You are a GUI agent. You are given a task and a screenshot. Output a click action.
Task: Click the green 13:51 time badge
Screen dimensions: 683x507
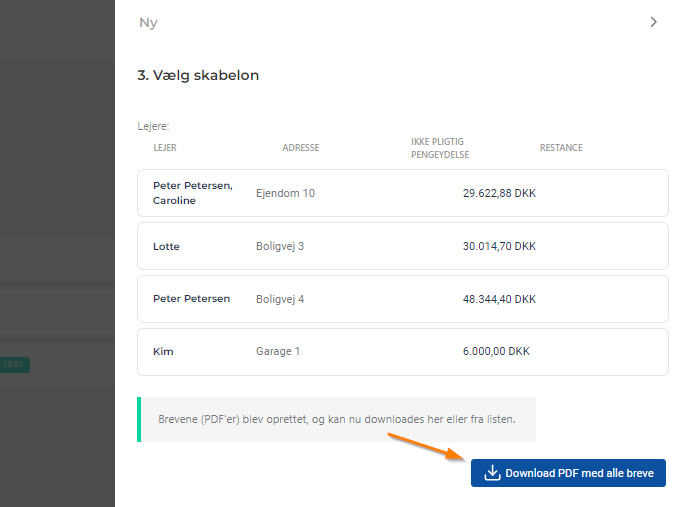[x=15, y=365]
